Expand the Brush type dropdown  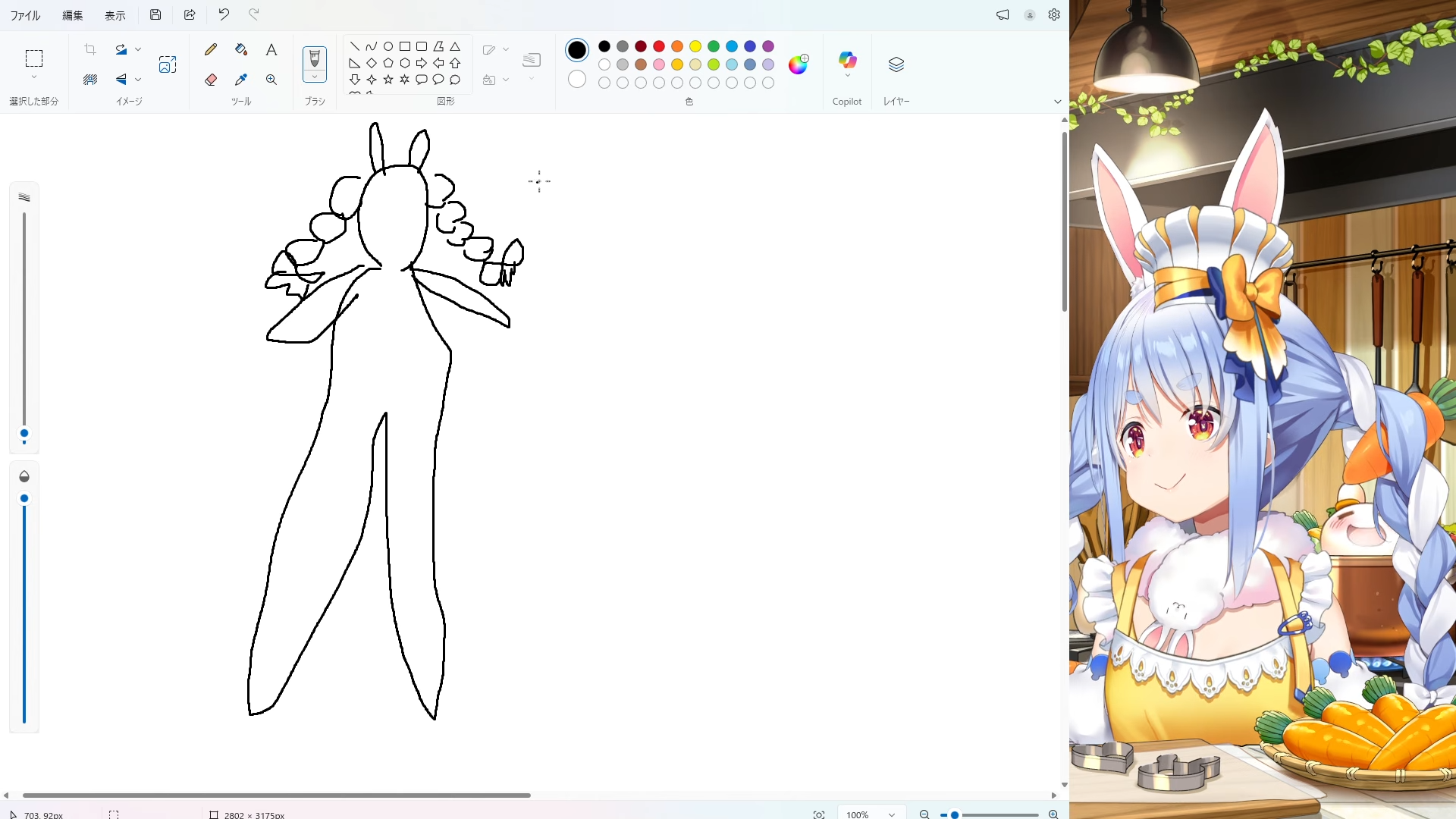click(315, 77)
